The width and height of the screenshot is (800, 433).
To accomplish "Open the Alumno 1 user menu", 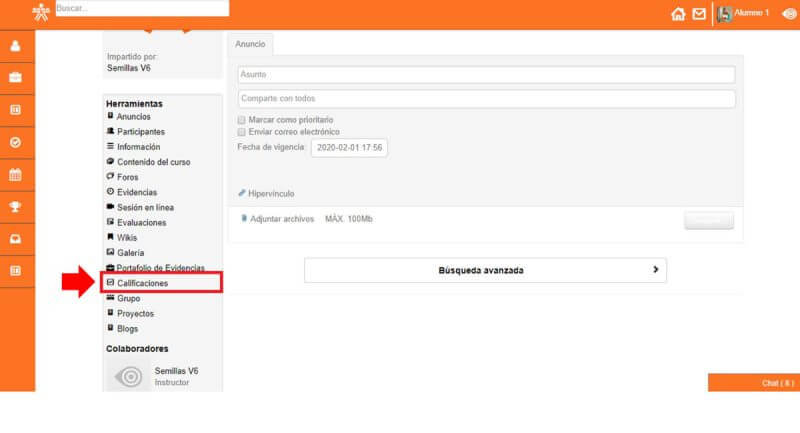I will click(x=743, y=14).
